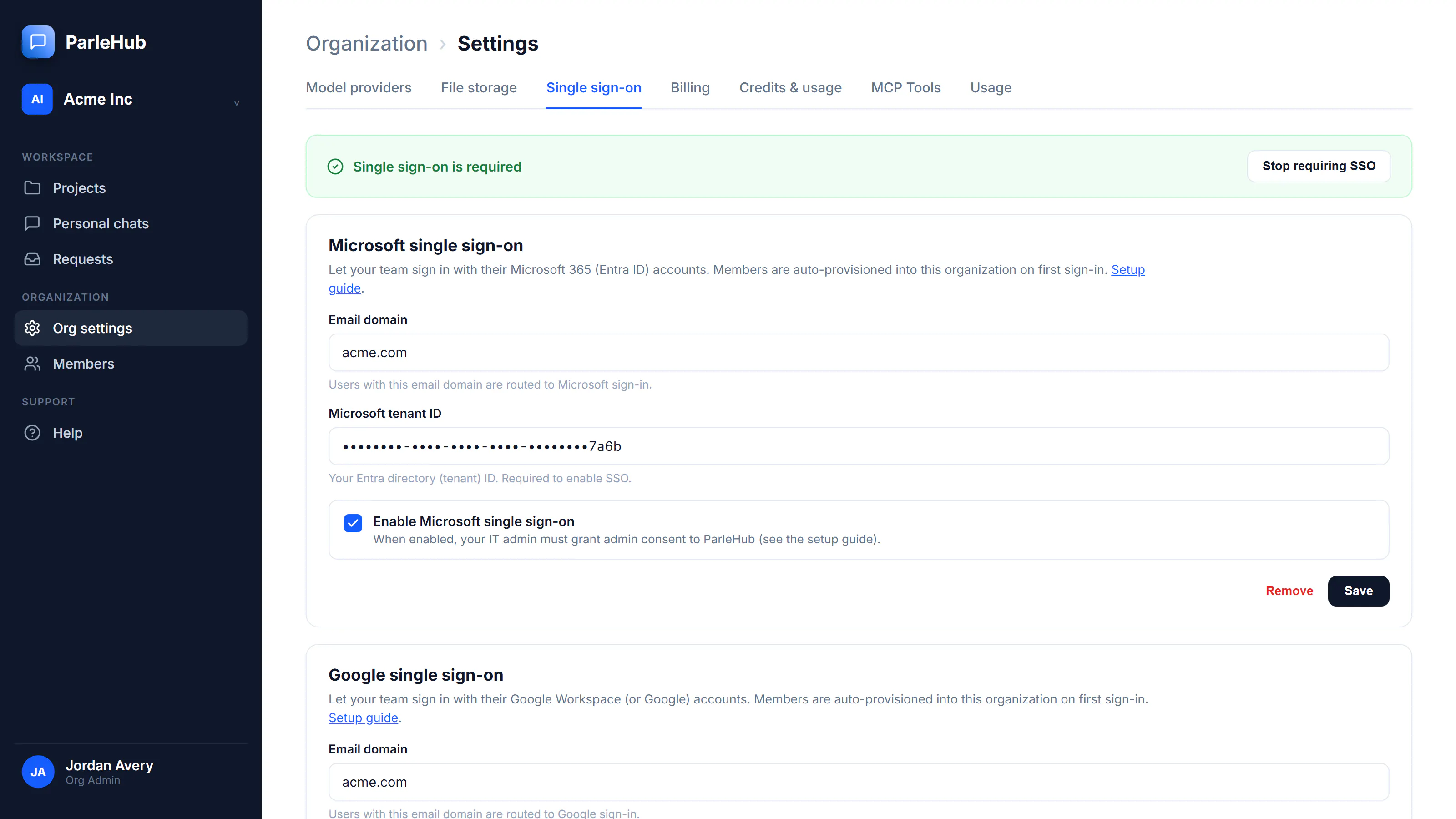Click the ParleHub chat logo icon
This screenshot has height=819, width=1456.
tap(38, 42)
